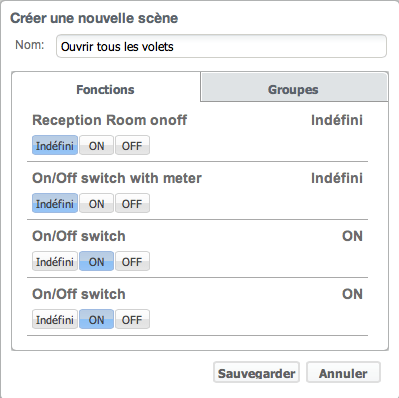This screenshot has width=399, height=398.
Task: Set Reception Room onoff to Indéfini
Action: coord(55,145)
